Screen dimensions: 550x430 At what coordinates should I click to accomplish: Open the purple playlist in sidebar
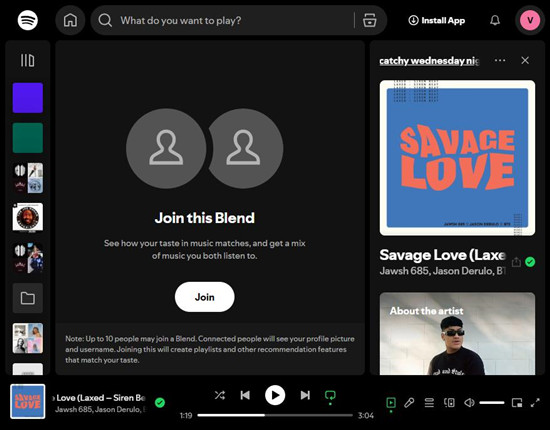[x=28, y=98]
